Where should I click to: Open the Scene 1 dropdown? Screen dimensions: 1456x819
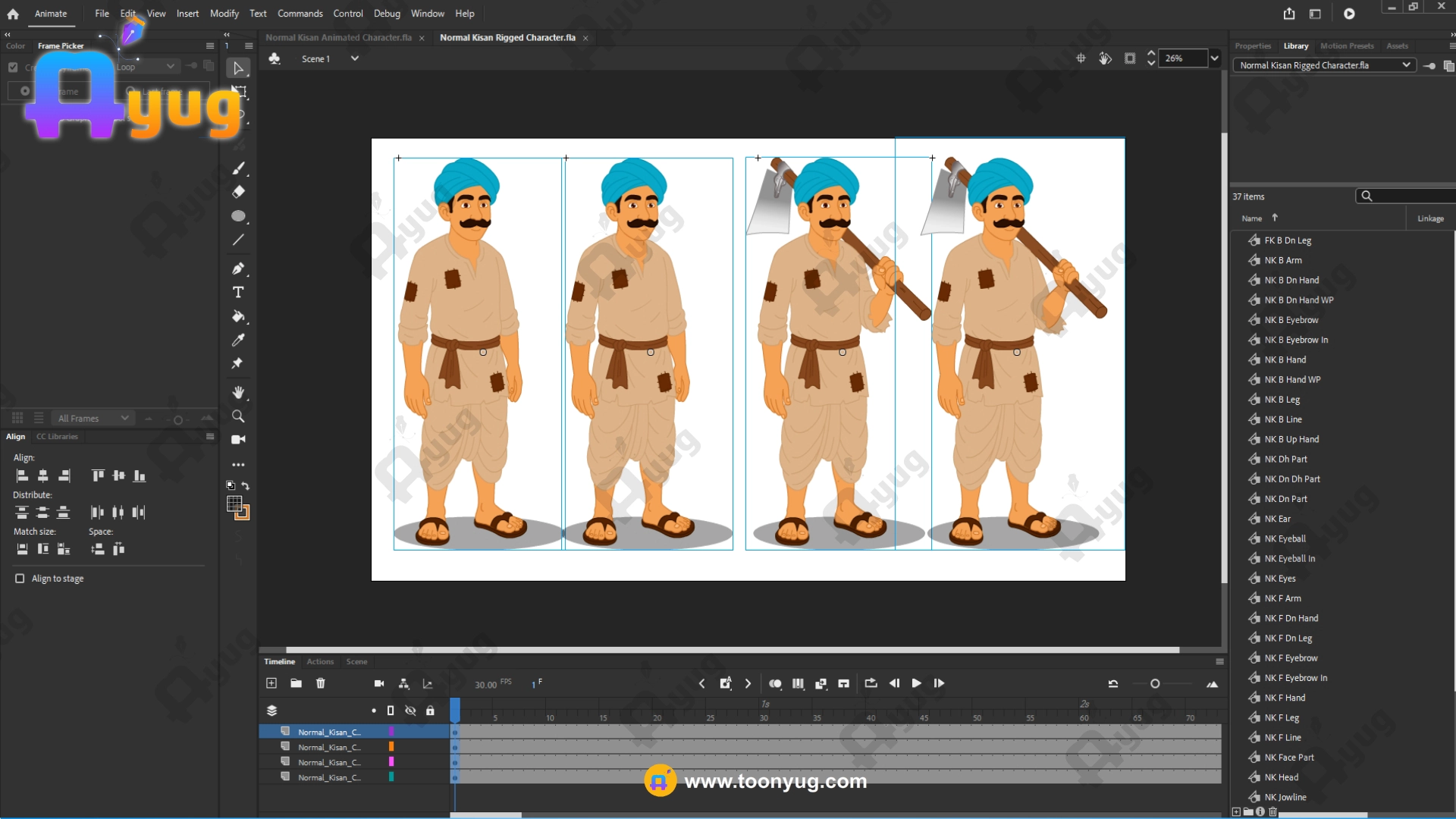pos(354,58)
